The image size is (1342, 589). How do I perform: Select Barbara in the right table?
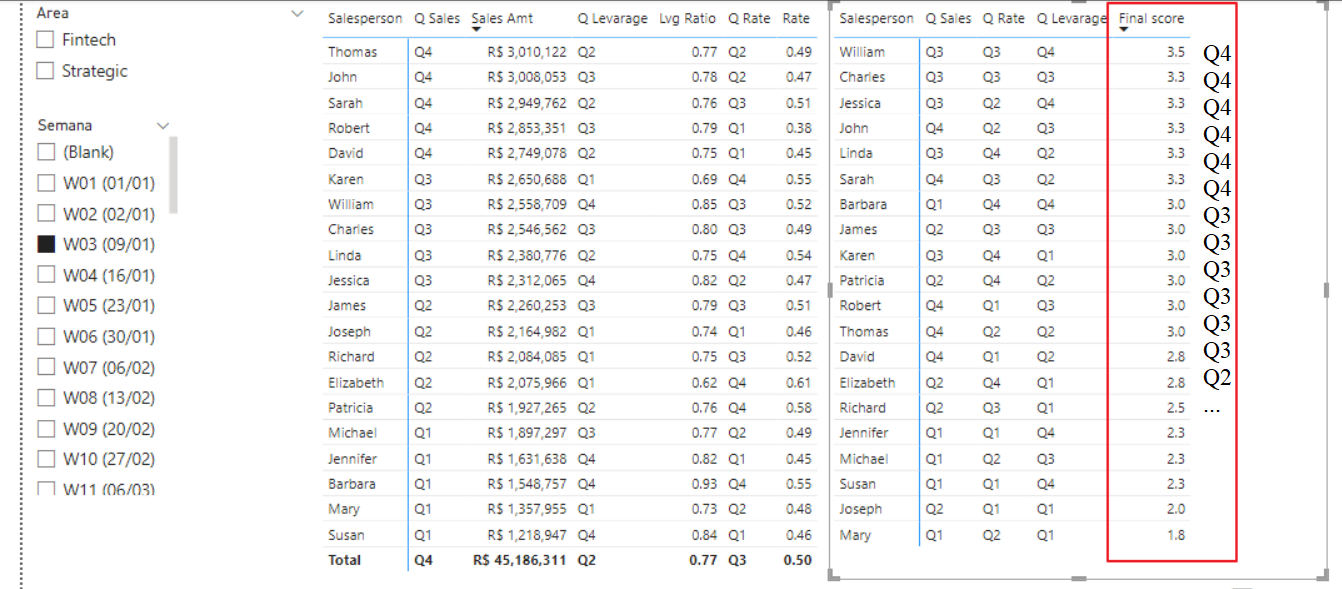[x=863, y=204]
